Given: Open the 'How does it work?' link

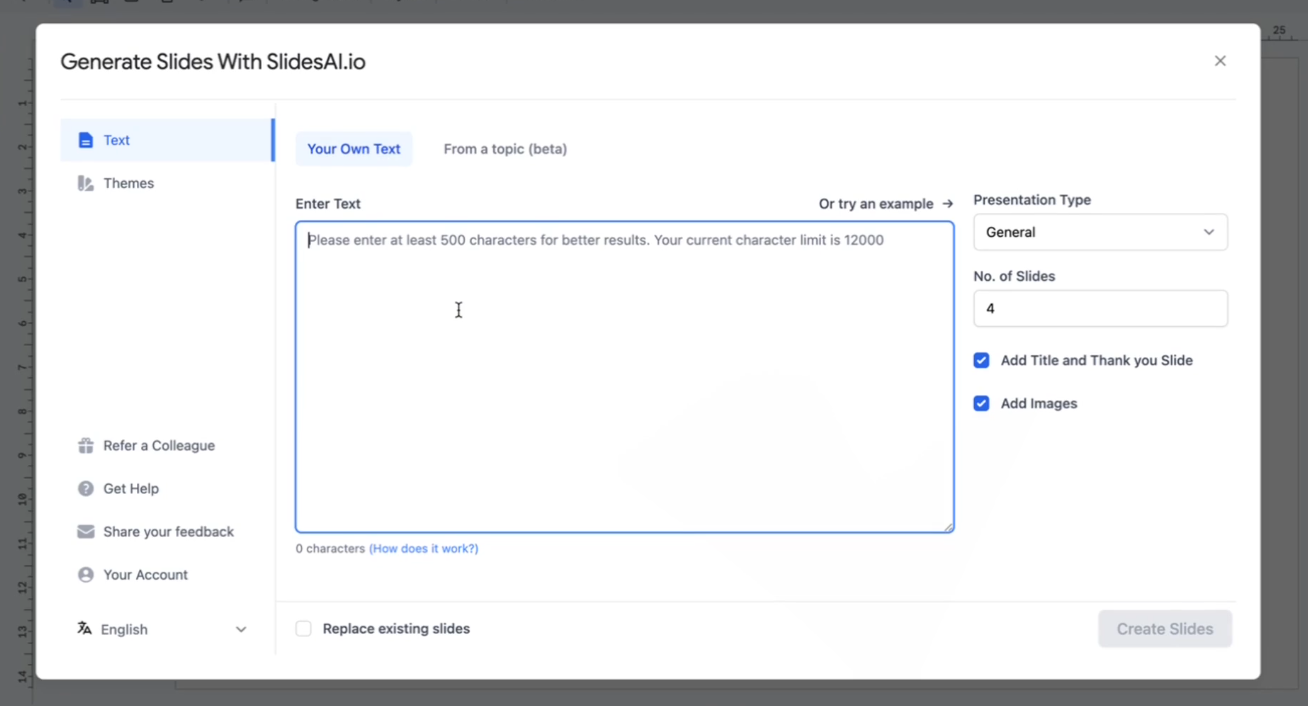Looking at the screenshot, I should tap(424, 549).
